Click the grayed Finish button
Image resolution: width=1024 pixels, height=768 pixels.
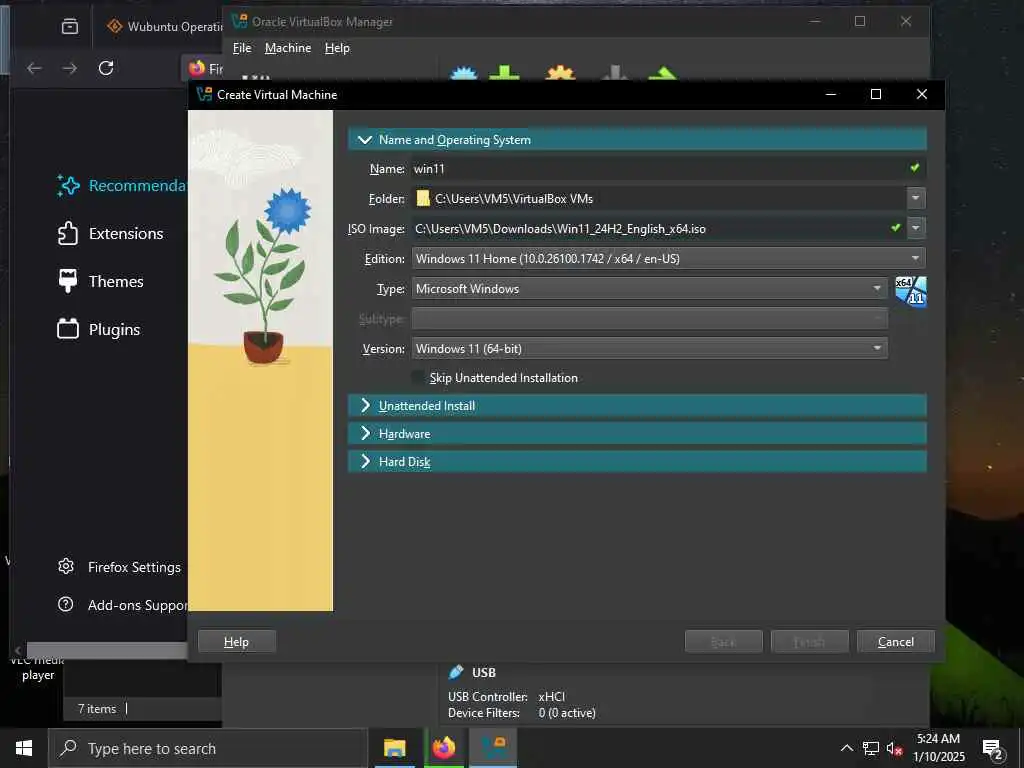(x=810, y=642)
